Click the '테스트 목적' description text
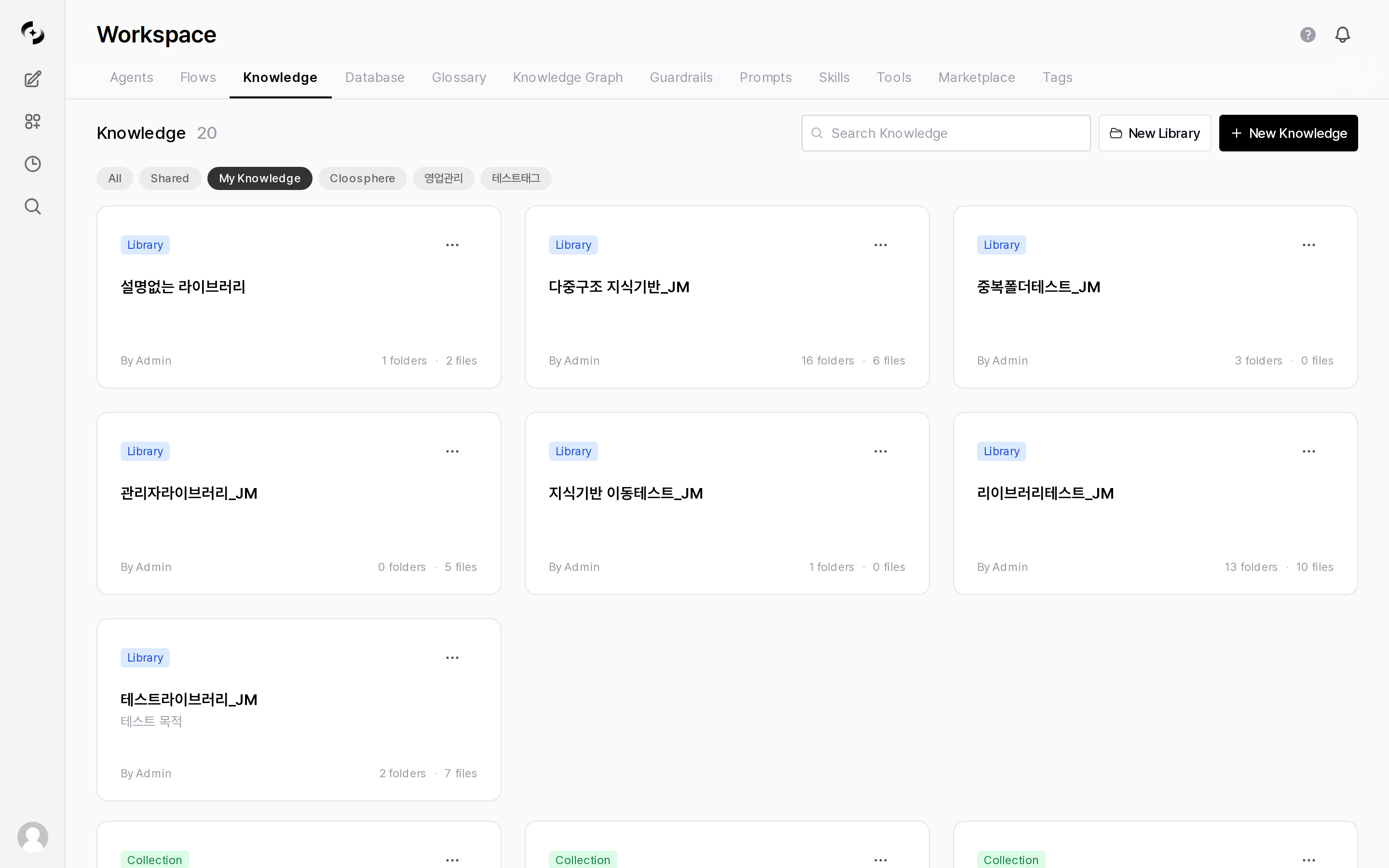 click(x=151, y=721)
